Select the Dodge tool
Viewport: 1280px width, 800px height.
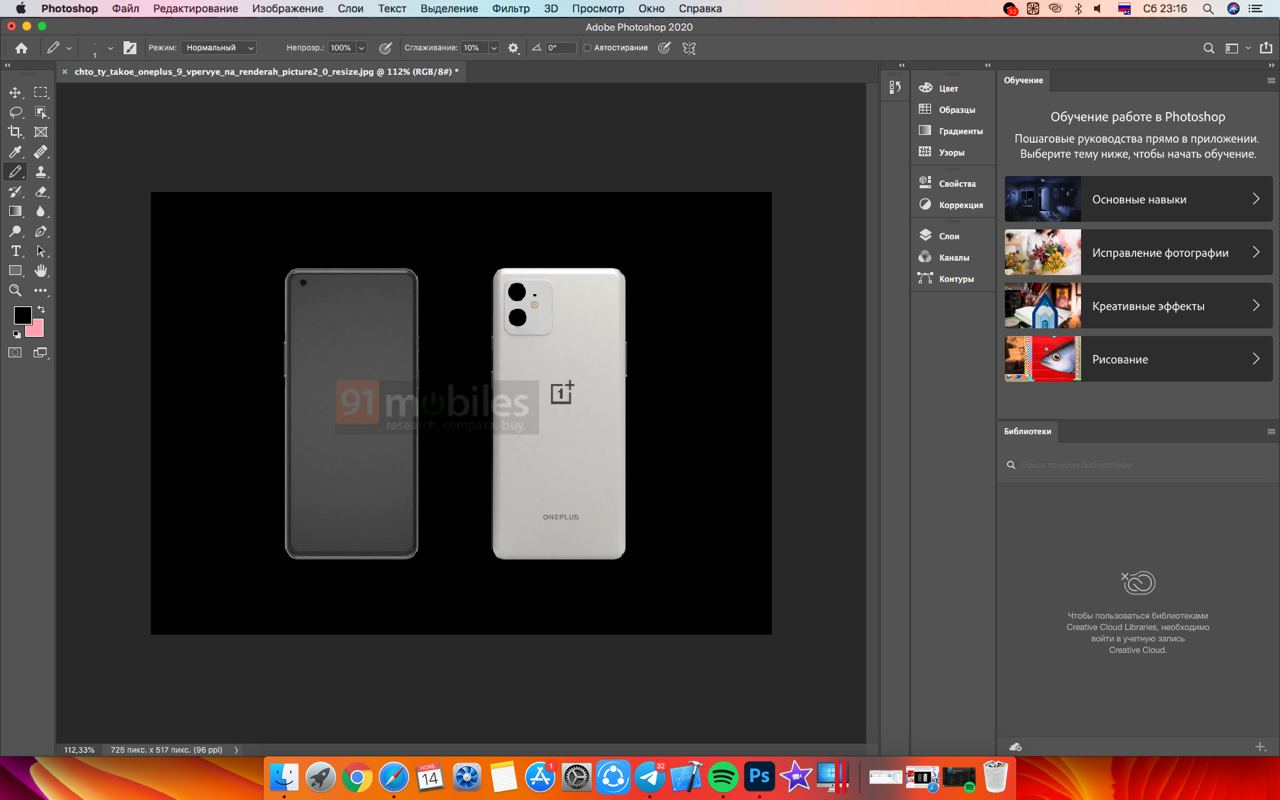click(15, 231)
